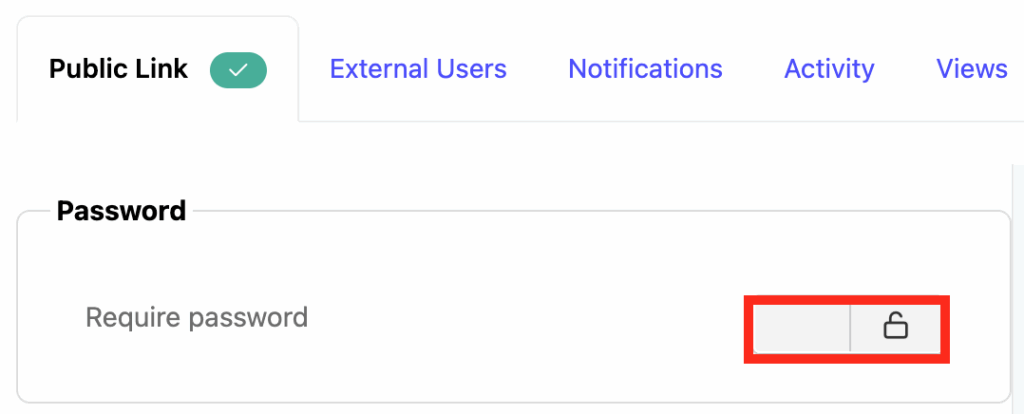
Task: Toggle the Require password switch
Action: tap(847, 325)
